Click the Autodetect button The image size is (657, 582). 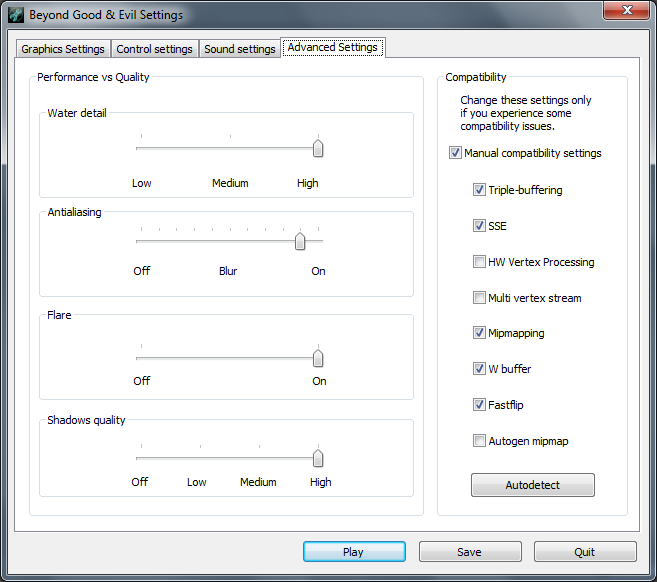tap(533, 485)
